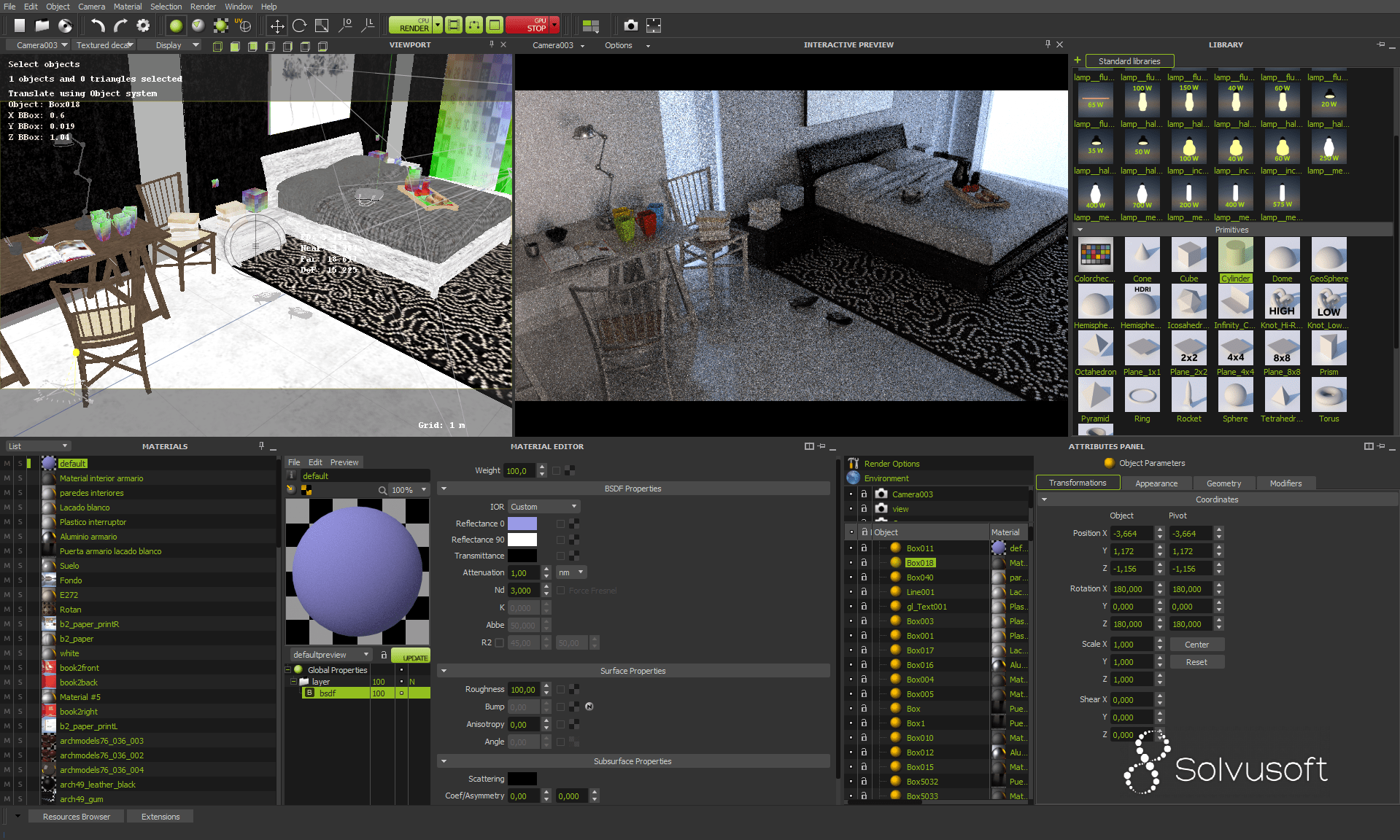Open the Material menu

click(x=128, y=7)
